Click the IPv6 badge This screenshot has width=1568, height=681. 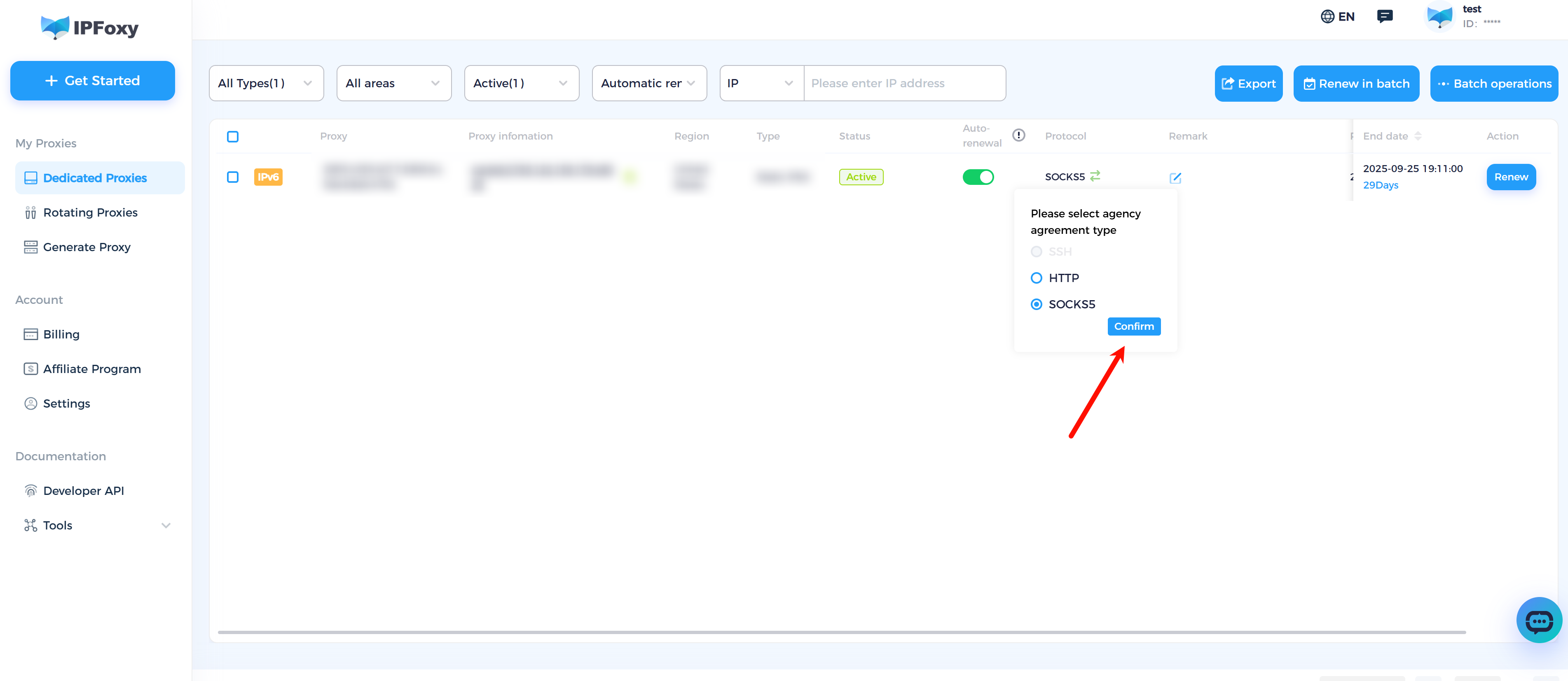point(268,177)
